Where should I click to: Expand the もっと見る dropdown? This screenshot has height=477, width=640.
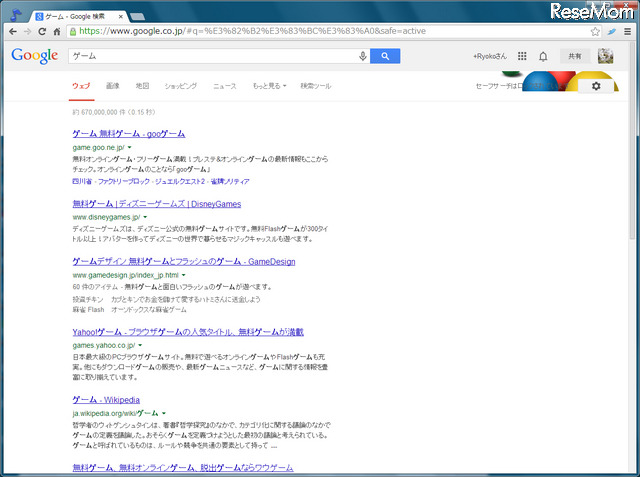pyautogui.click(x=269, y=86)
